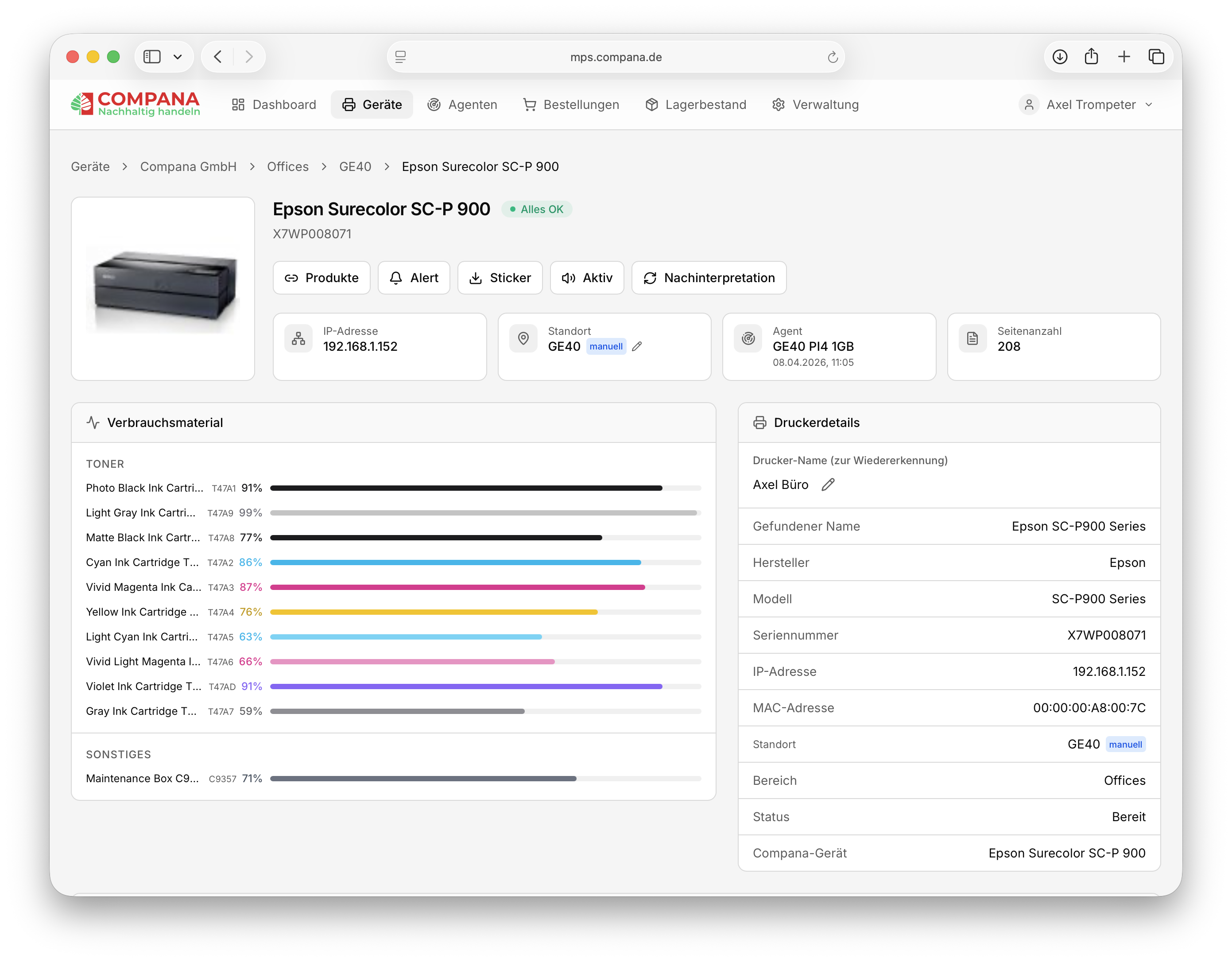The width and height of the screenshot is (1232, 962).
Task: Click the Bereich value Offices
Action: [1124, 781]
